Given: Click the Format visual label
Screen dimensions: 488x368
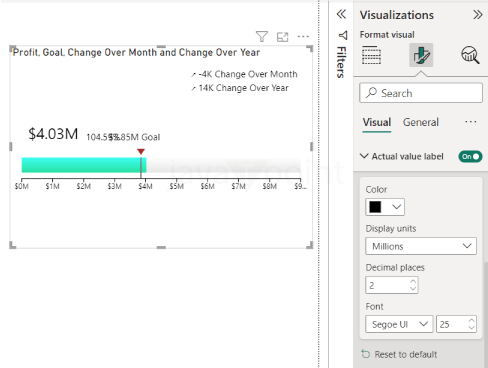Looking at the screenshot, I should coord(387,35).
